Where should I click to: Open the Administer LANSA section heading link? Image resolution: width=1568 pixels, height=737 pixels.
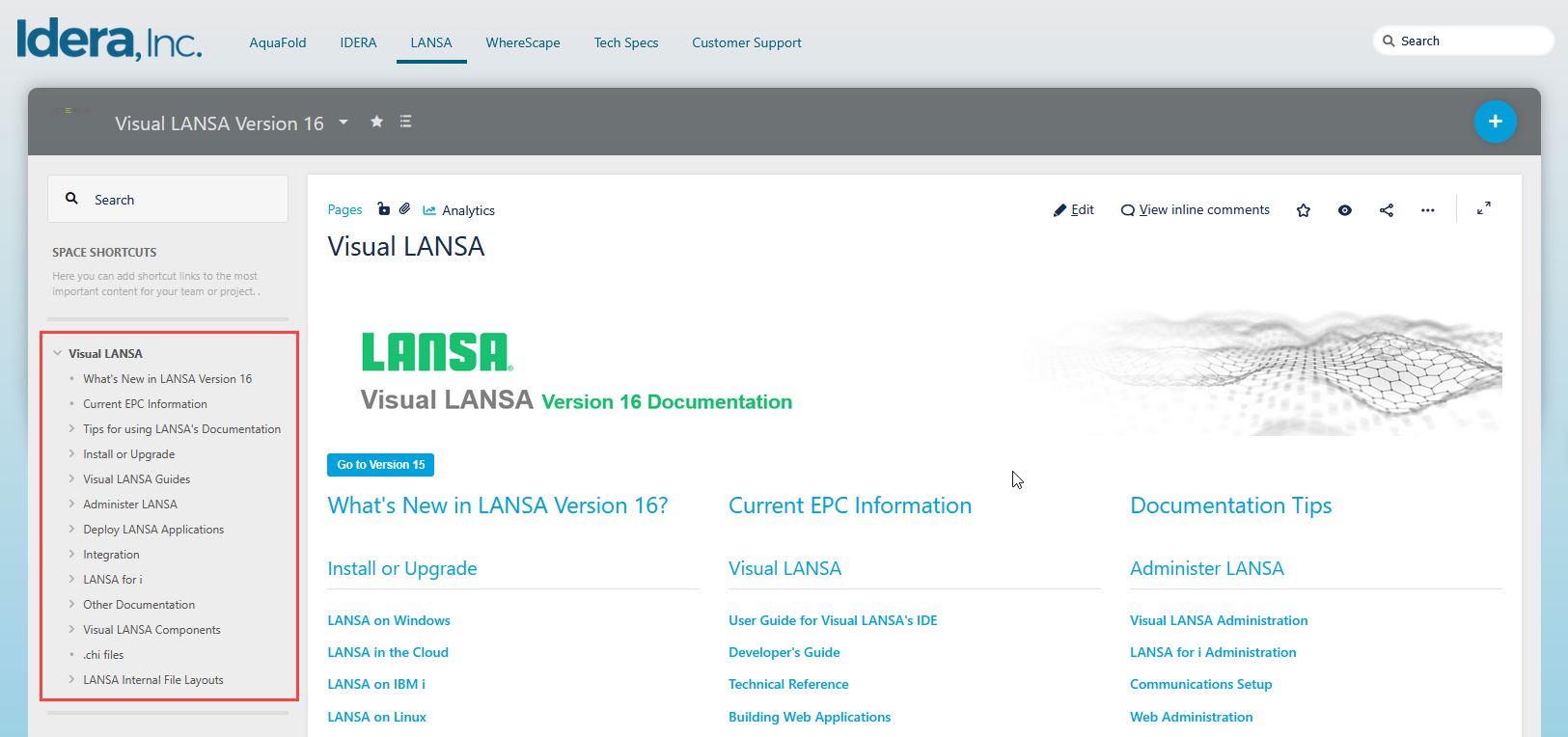click(1207, 568)
